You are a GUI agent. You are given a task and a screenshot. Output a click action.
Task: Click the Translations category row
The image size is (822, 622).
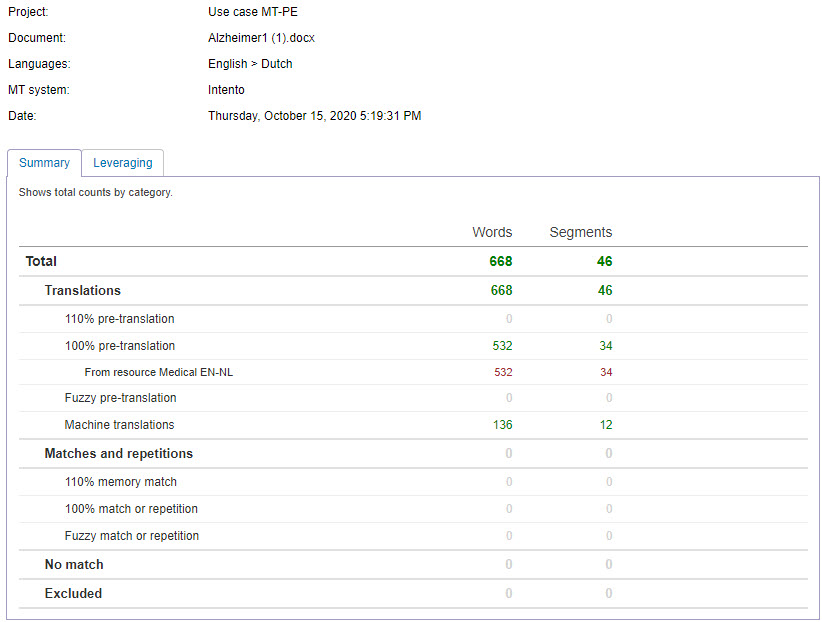(x=82, y=290)
